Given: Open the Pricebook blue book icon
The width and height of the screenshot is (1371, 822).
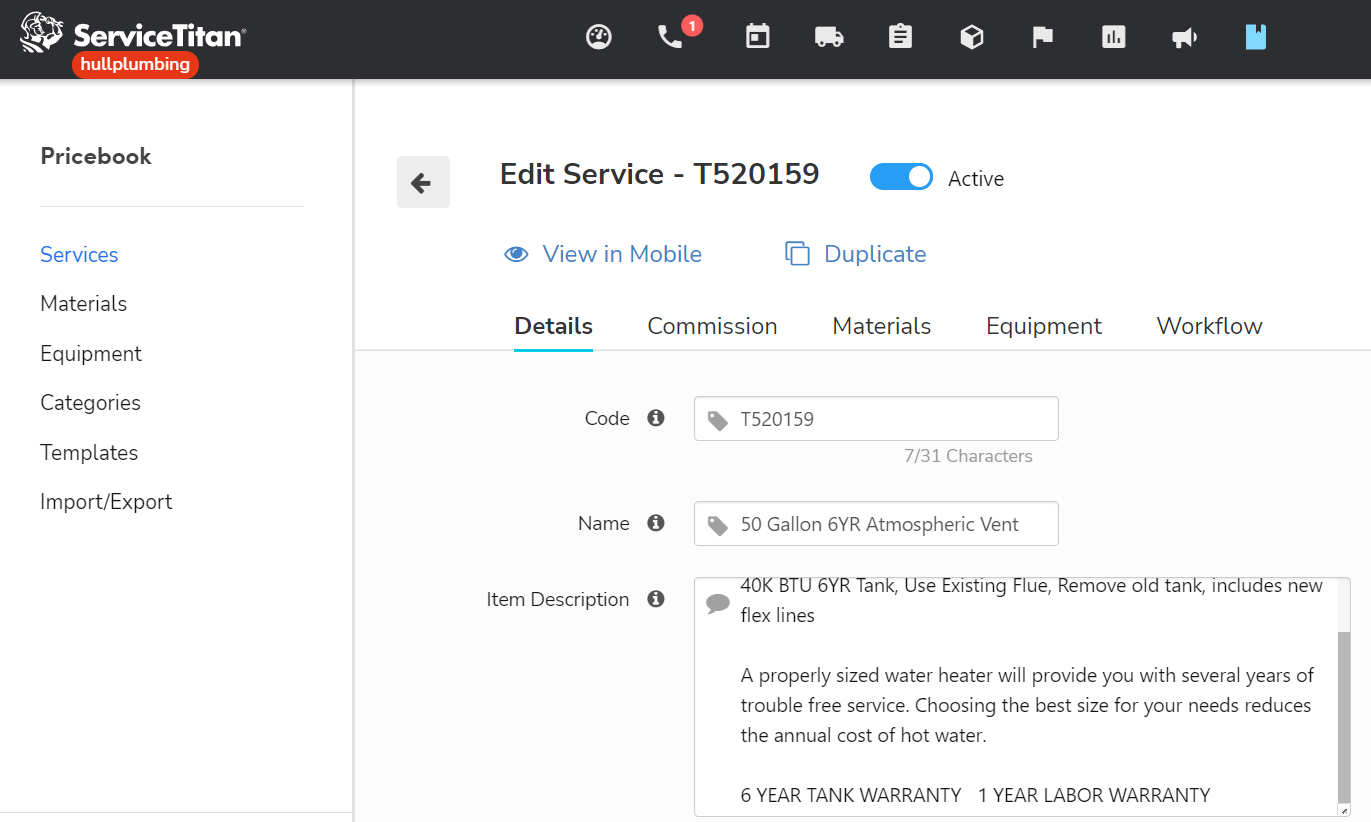Looking at the screenshot, I should click(1255, 36).
